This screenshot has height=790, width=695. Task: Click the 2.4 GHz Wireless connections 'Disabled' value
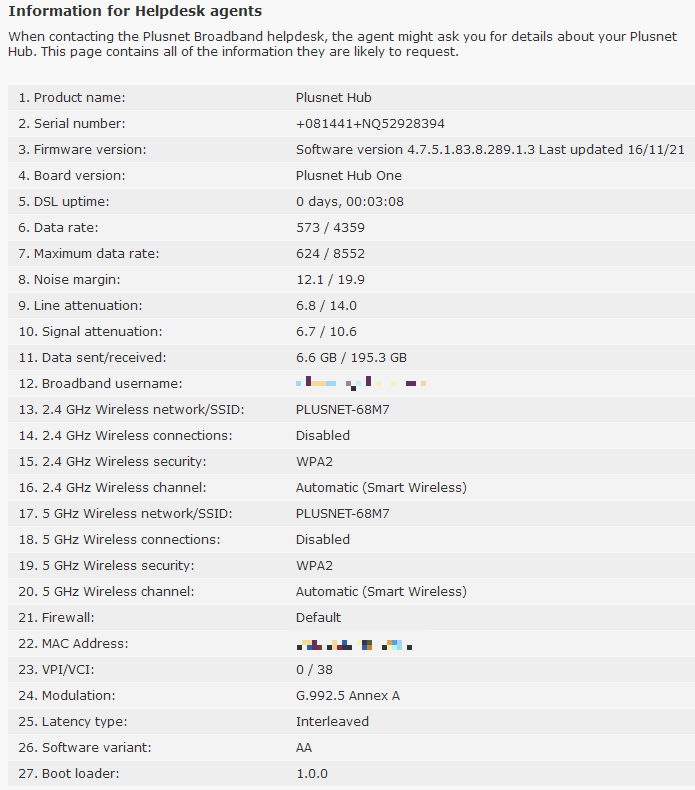point(323,436)
